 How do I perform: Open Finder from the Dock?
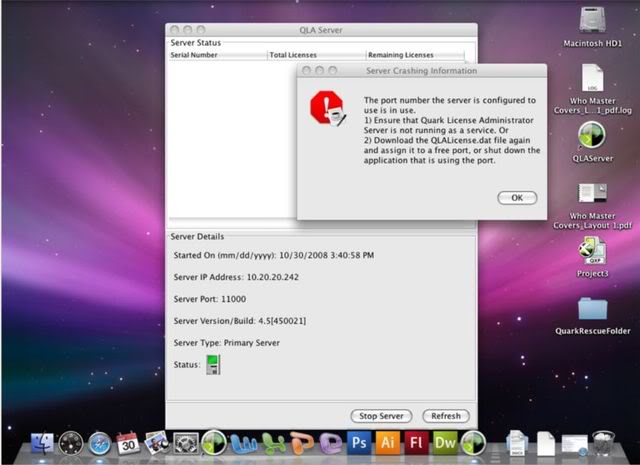click(x=42, y=443)
